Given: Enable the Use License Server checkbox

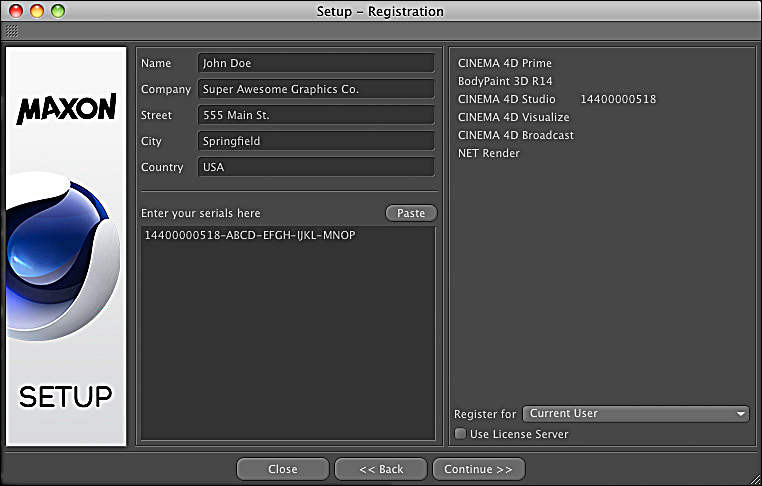Looking at the screenshot, I should 460,433.
